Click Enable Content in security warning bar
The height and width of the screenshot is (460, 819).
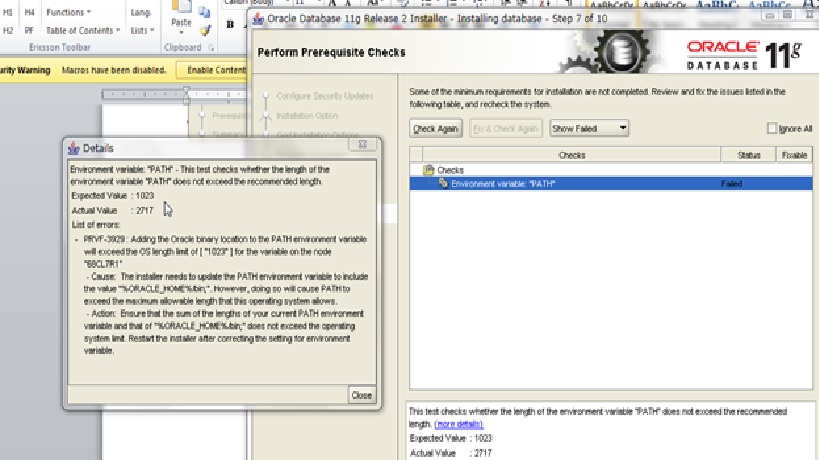(212, 69)
